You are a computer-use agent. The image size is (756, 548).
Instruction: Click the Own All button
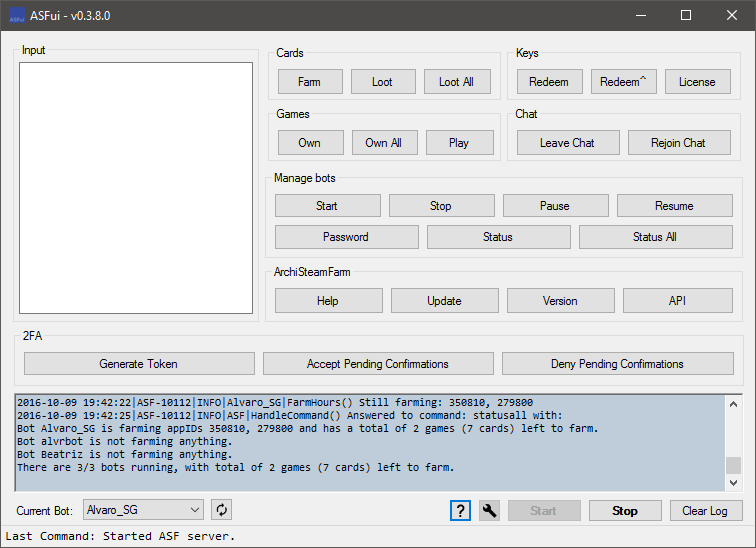[384, 143]
